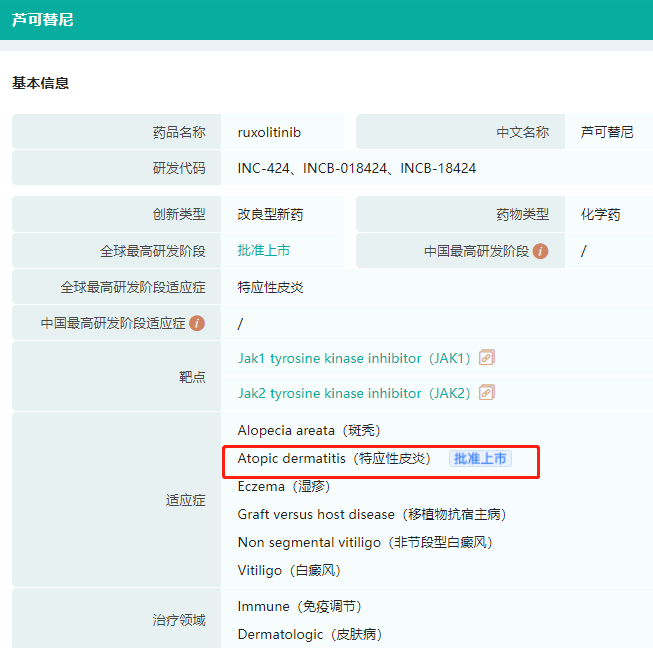This screenshot has width=653, height=648.
Task: Select Eczema (湿疹) indication
Action: (284, 486)
